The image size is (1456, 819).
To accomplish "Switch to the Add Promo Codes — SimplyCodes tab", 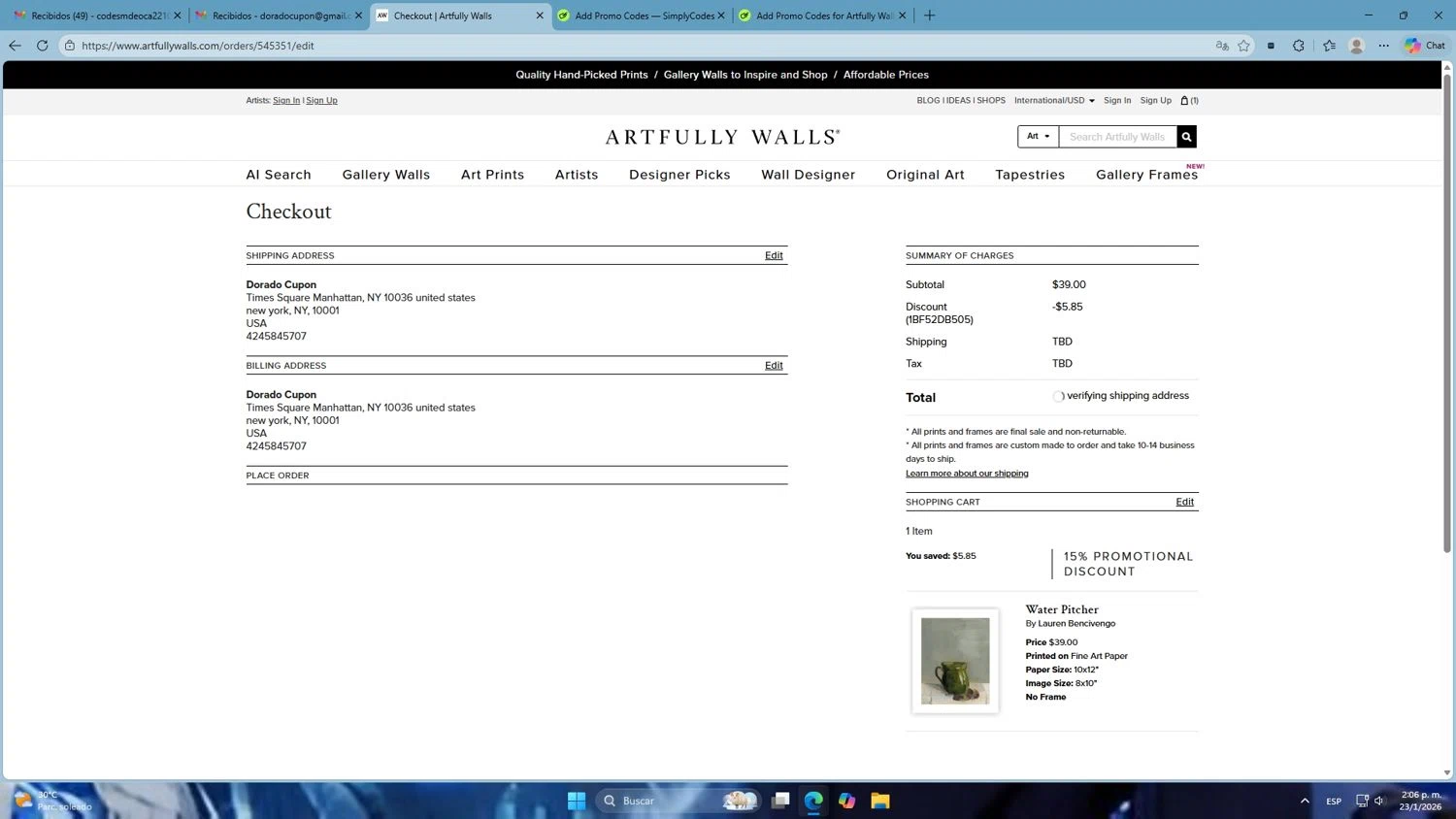I will point(642,16).
